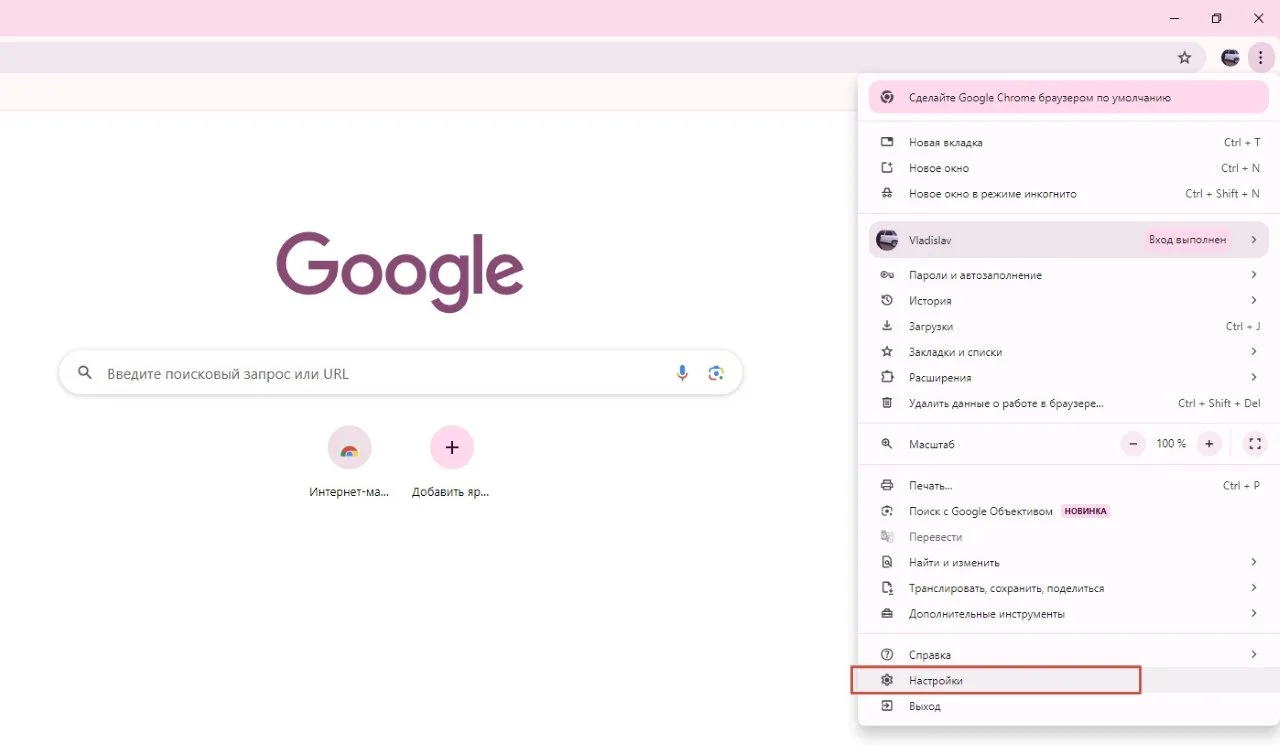Expand Закладки и списки submenu arrow
The height and width of the screenshot is (745, 1280).
[1254, 352]
